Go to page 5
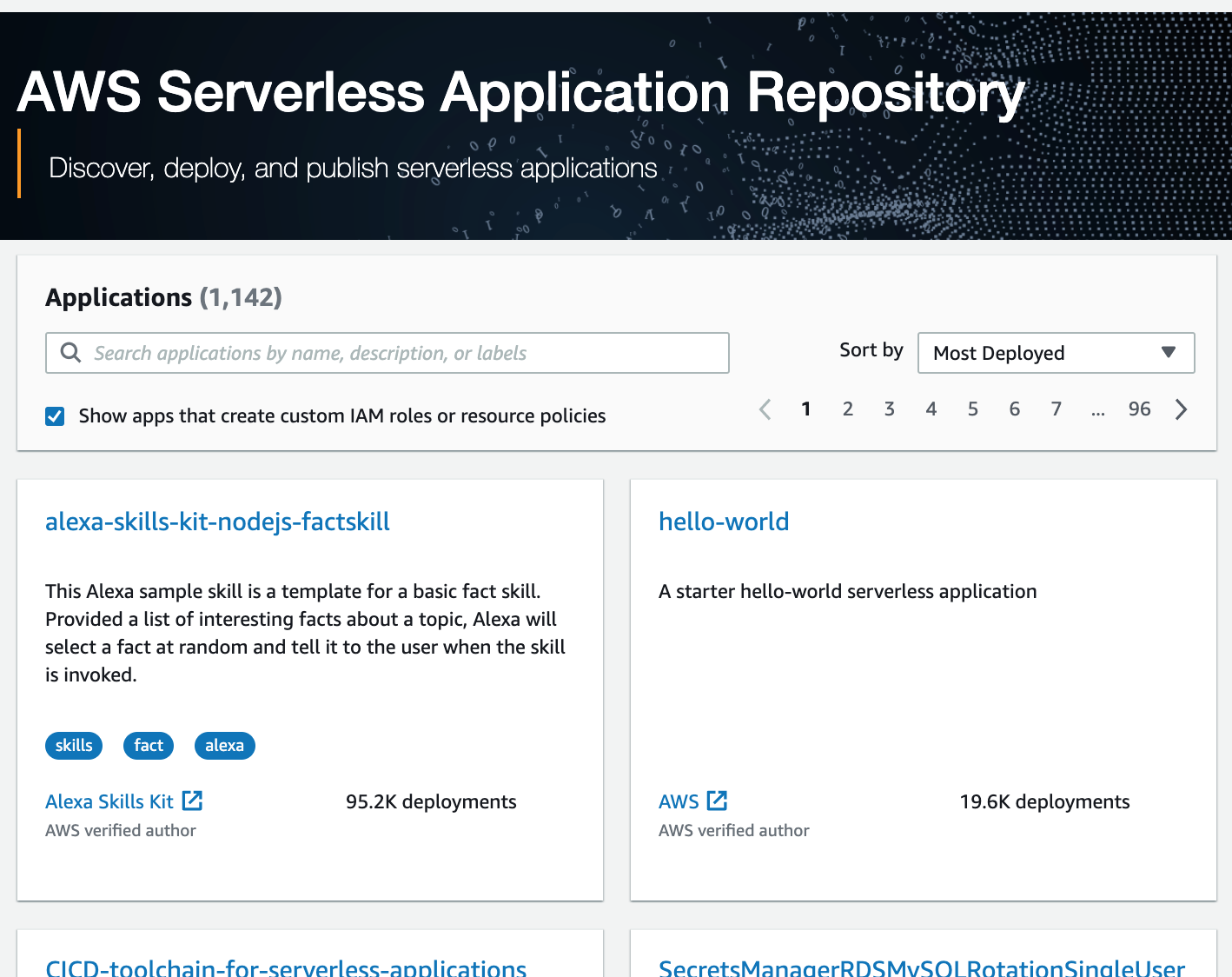This screenshot has height=977, width=1232. 973,409
